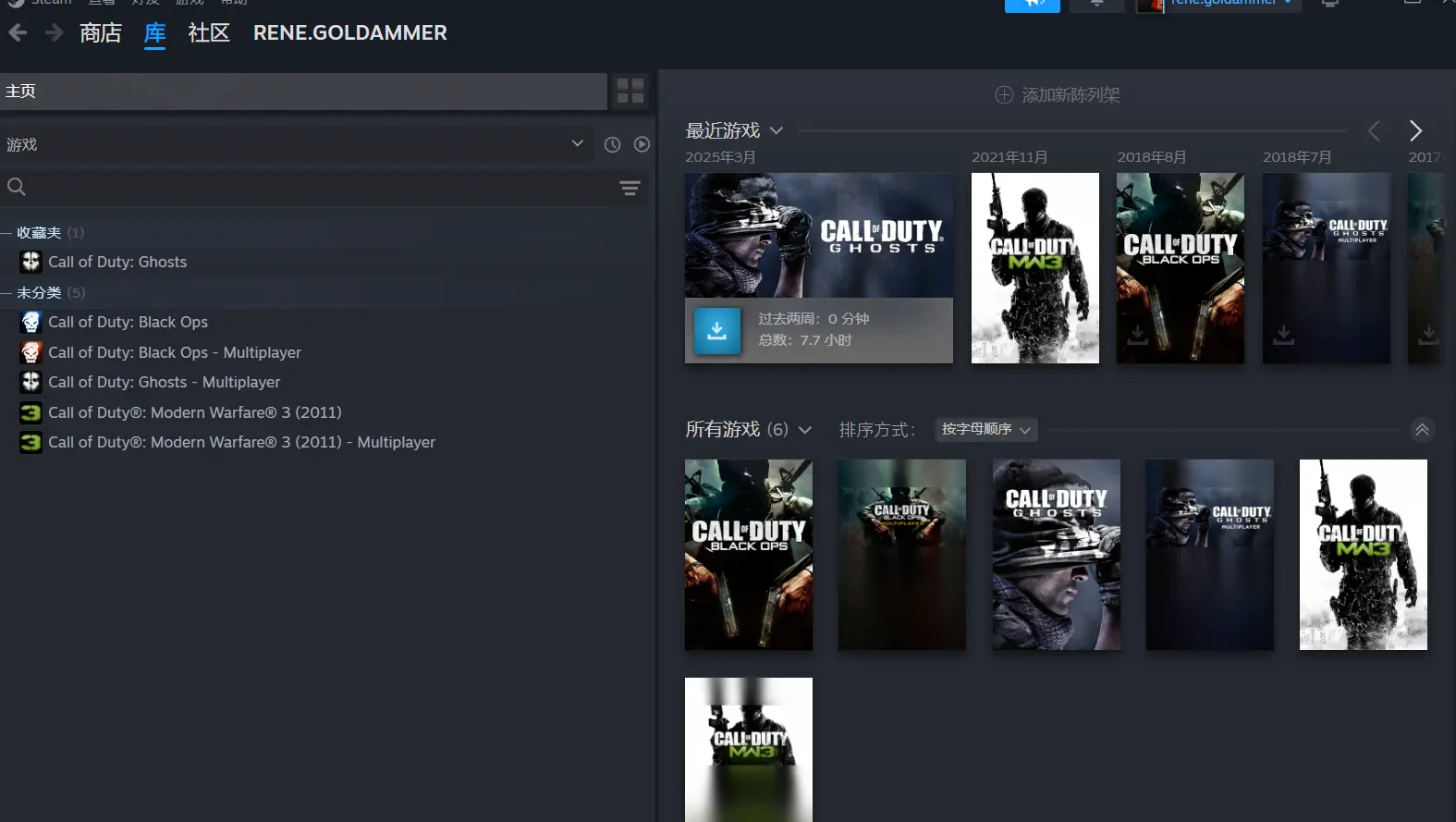Open Black Ops cover in all games

tap(749, 555)
